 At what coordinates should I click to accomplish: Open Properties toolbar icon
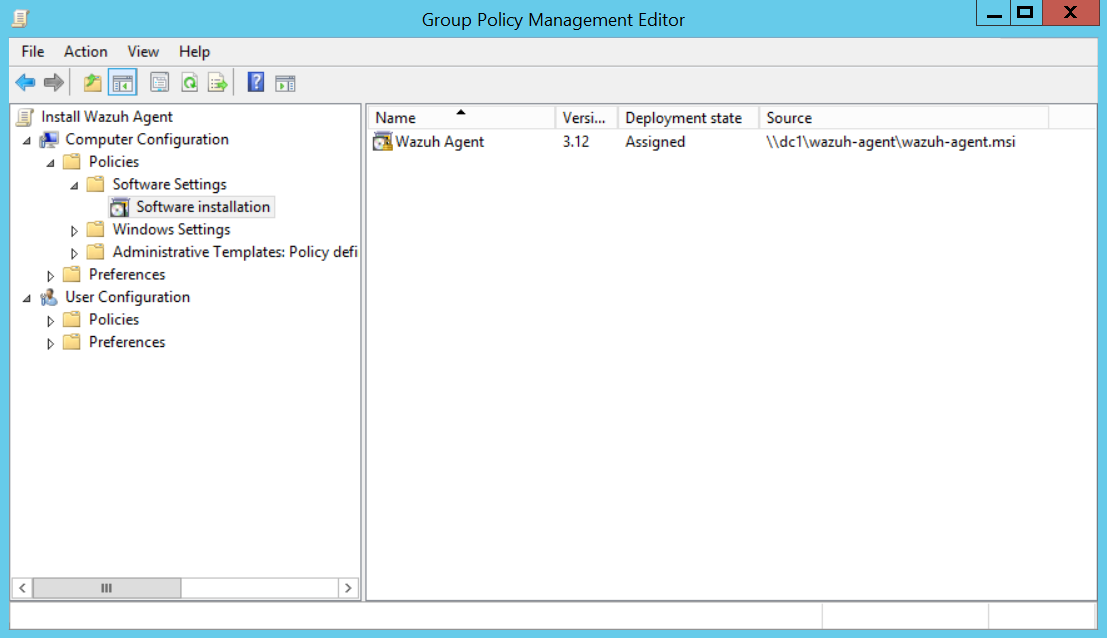point(160,83)
